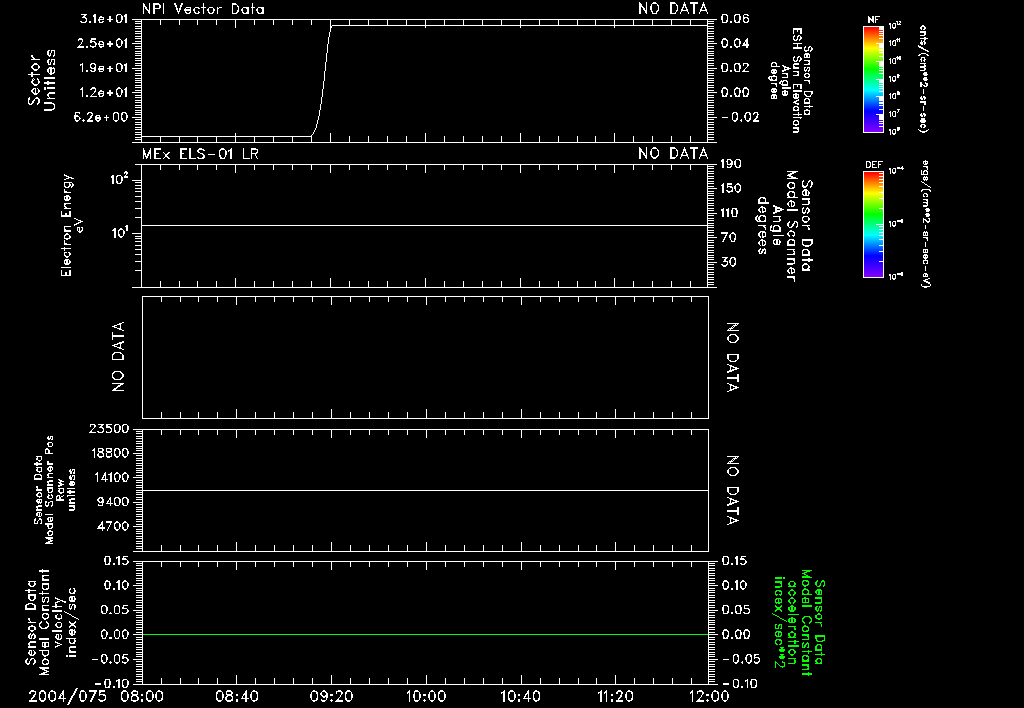Click the DEF color scale bar
Image resolution: width=1024 pixels, height=708 pixels.
[x=873, y=224]
